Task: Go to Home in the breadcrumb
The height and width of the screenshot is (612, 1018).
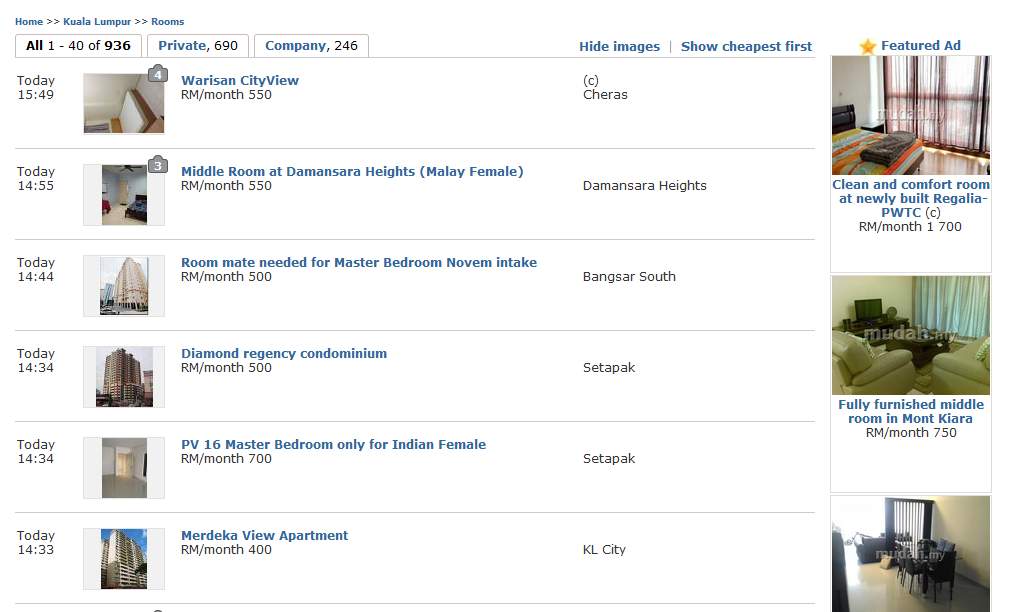Action: (x=29, y=22)
